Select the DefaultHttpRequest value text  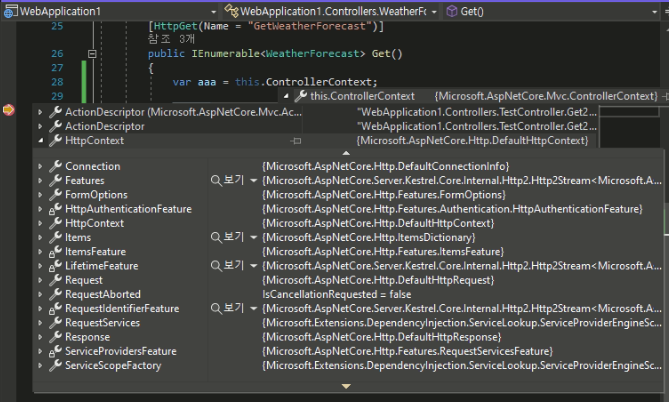click(x=378, y=280)
